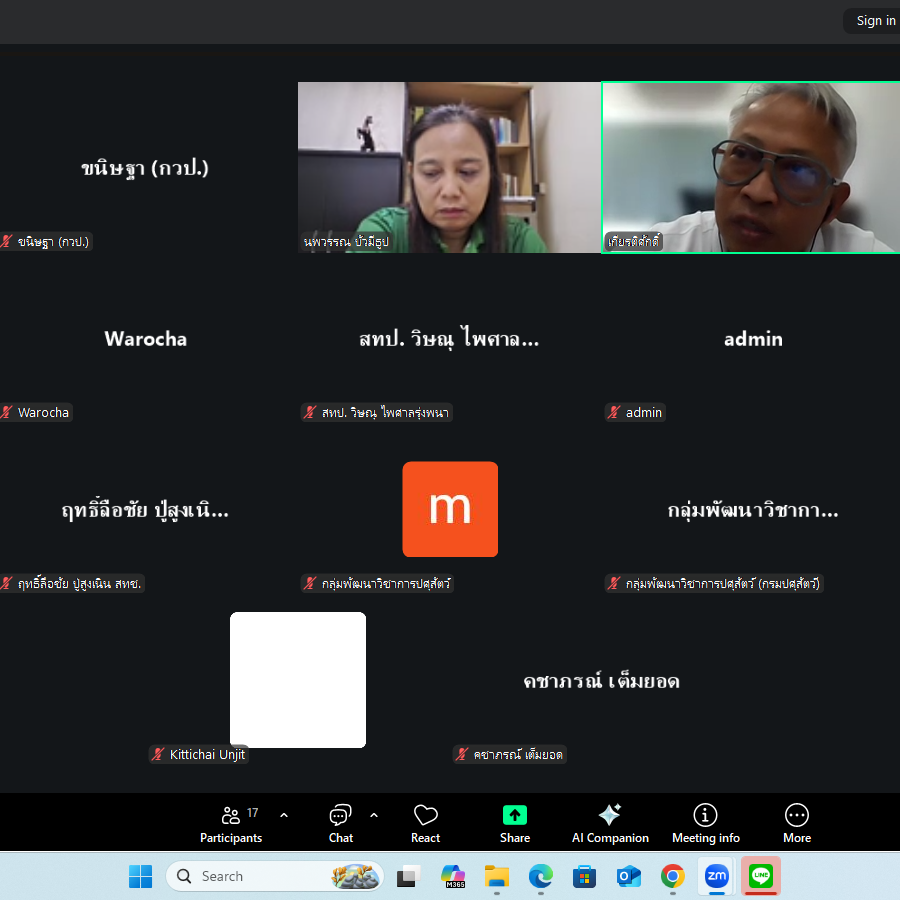Click the Sign in button
The height and width of the screenshot is (900, 900).
[874, 21]
